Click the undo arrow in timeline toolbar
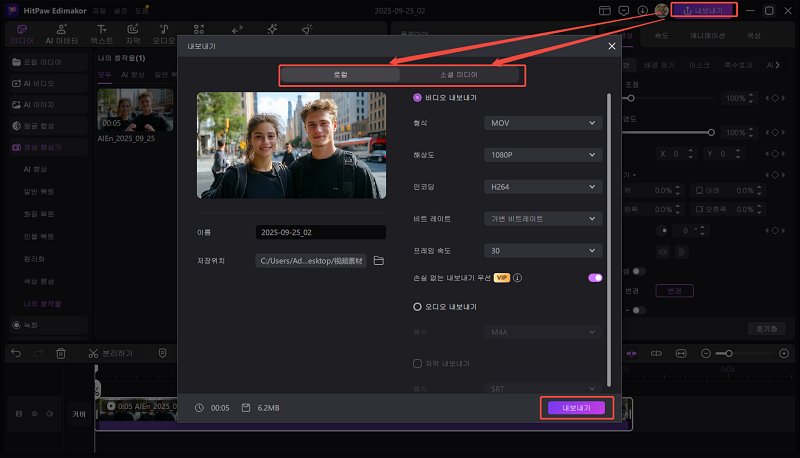 click(16, 353)
